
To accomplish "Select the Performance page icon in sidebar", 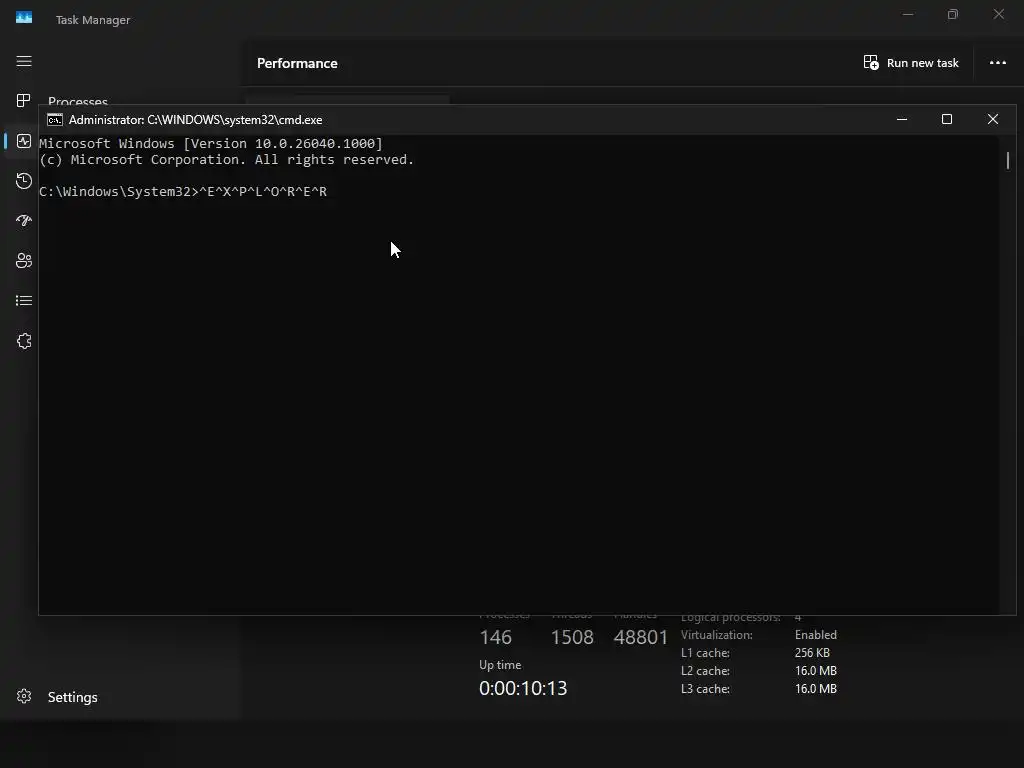I will pos(24,141).
